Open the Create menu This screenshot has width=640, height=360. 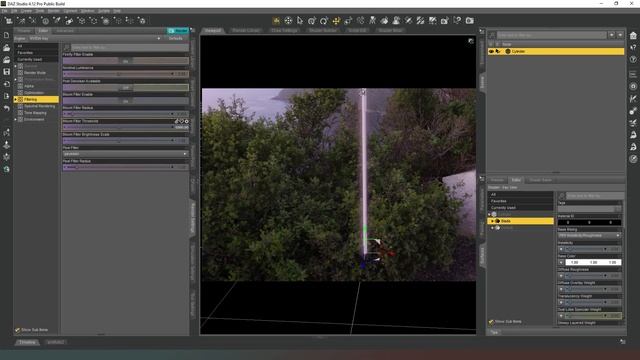pos(26,11)
